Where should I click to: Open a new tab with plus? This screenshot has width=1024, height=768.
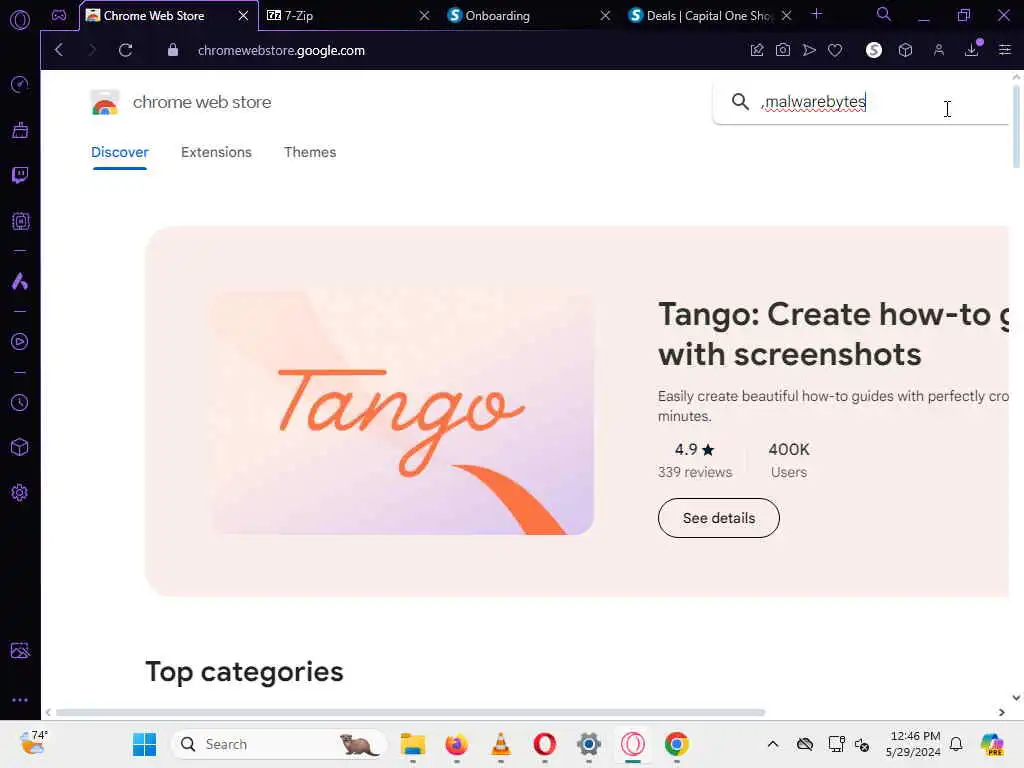[x=816, y=14]
